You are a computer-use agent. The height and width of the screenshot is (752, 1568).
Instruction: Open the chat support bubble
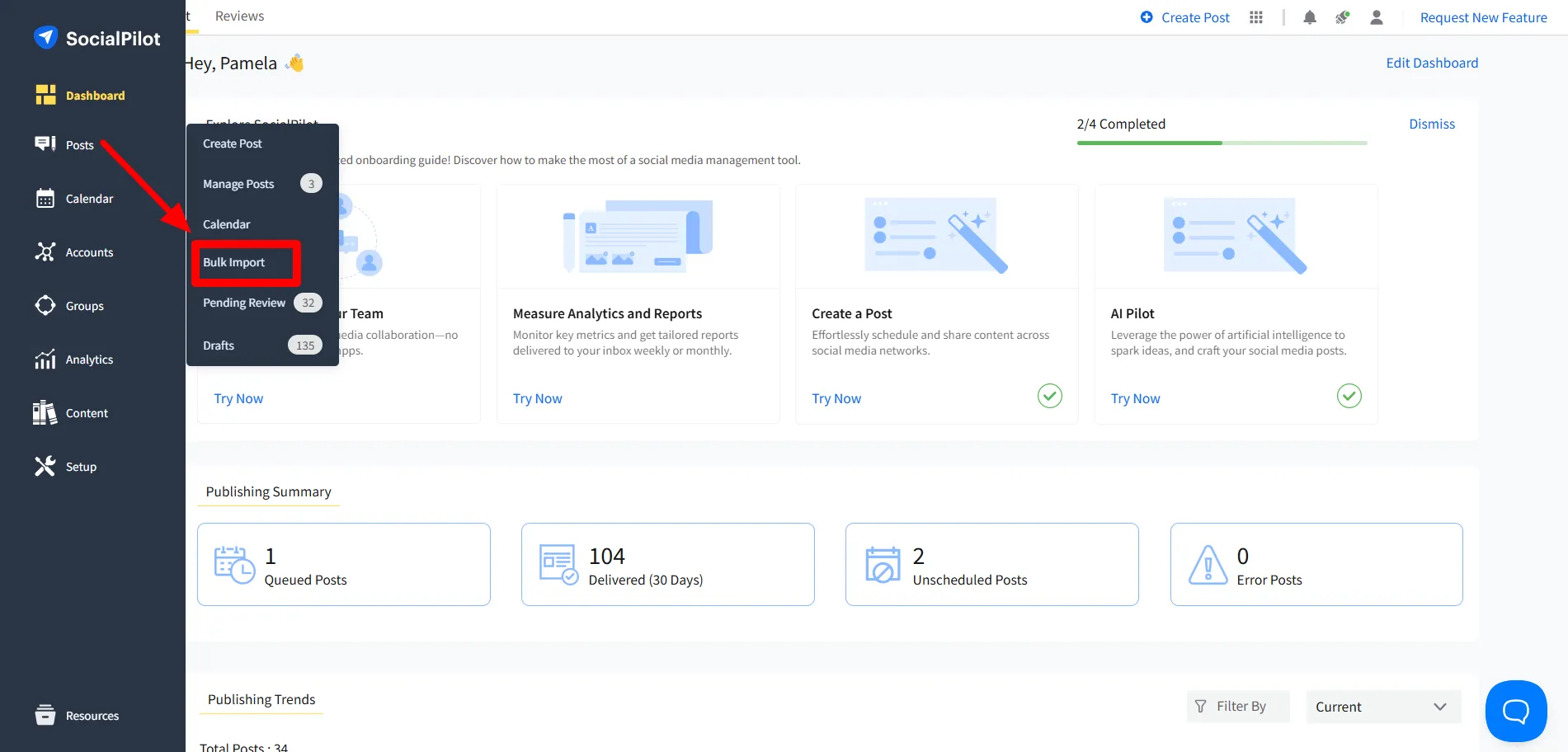1515,711
